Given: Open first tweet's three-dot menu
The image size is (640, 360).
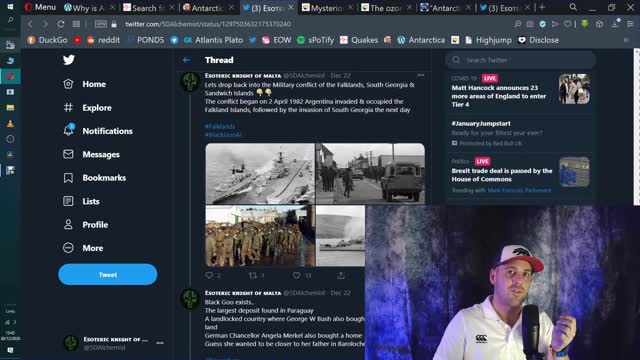Looking at the screenshot, I should tap(420, 76).
